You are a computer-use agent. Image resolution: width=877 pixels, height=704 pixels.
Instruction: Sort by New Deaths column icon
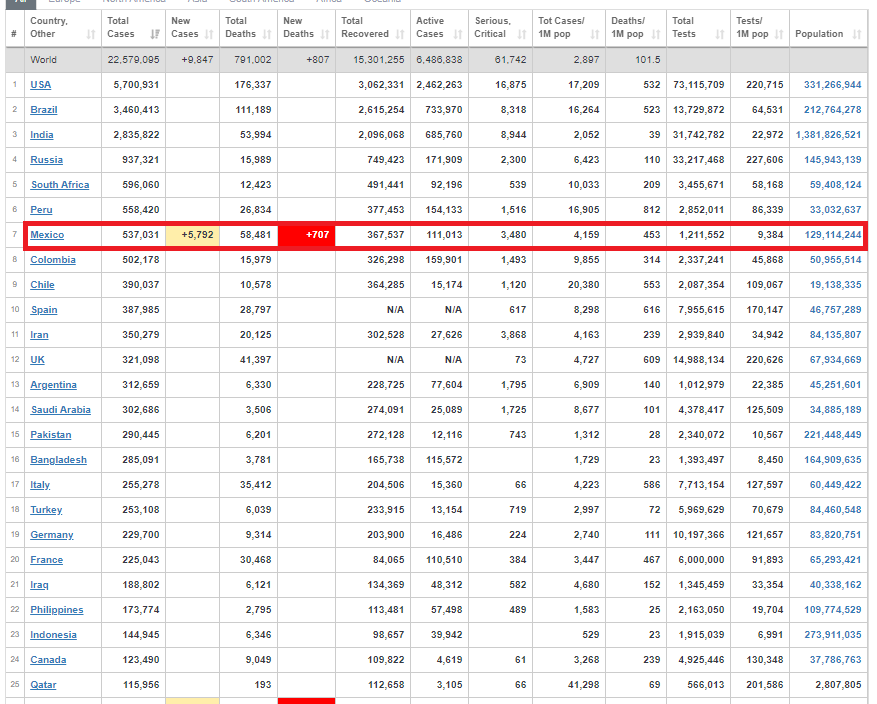325,35
